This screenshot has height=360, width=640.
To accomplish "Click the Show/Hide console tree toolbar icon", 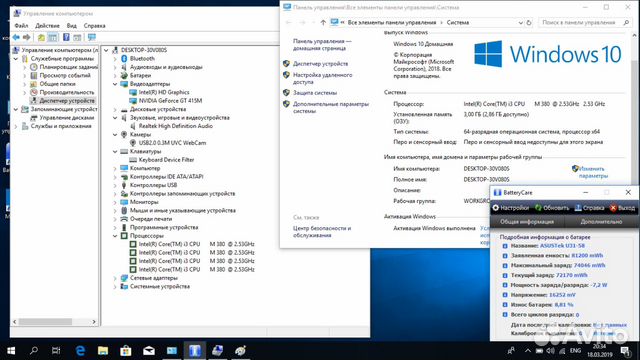I will [53, 38].
